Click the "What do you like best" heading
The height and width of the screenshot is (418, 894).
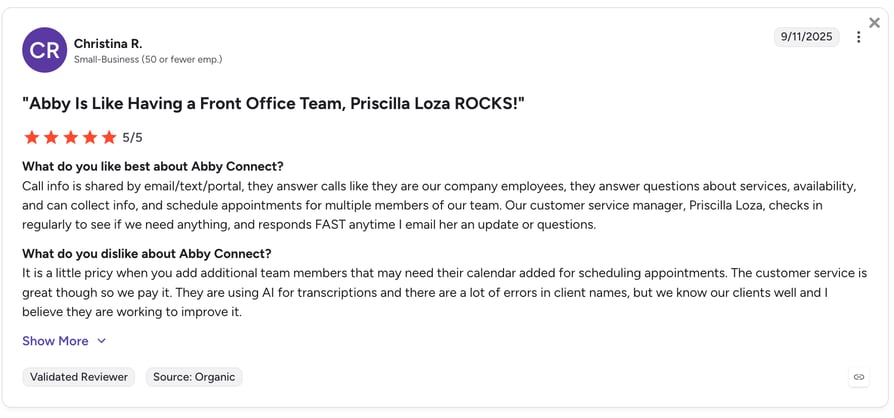coord(153,167)
